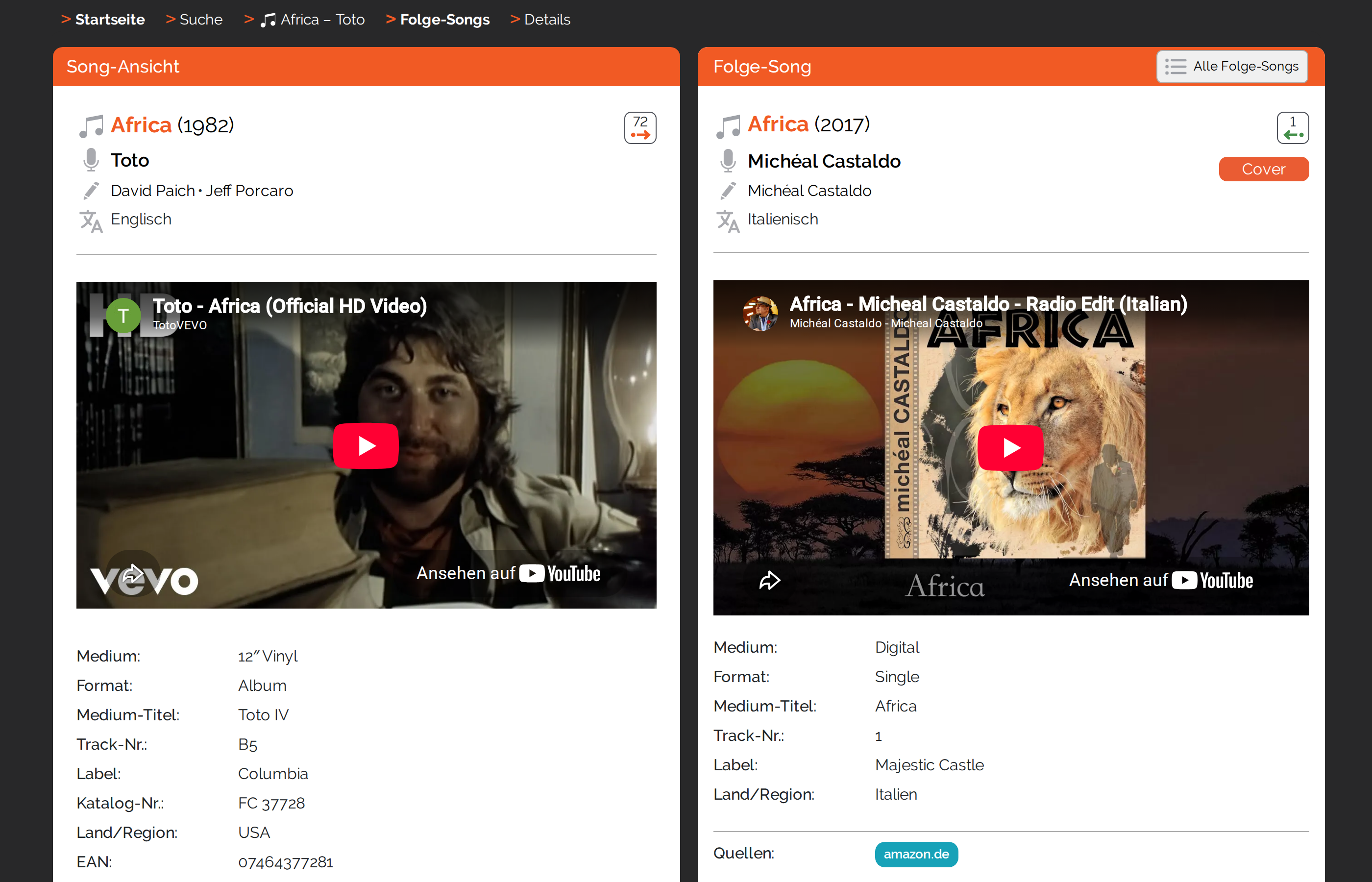Share the Toto video via arrow icon
1372x882 pixels.
pos(133,573)
